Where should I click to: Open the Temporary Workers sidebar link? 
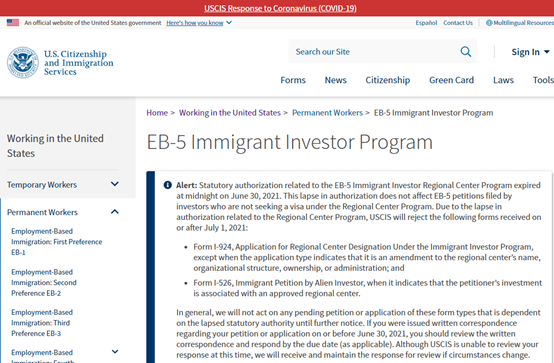pyautogui.click(x=42, y=185)
